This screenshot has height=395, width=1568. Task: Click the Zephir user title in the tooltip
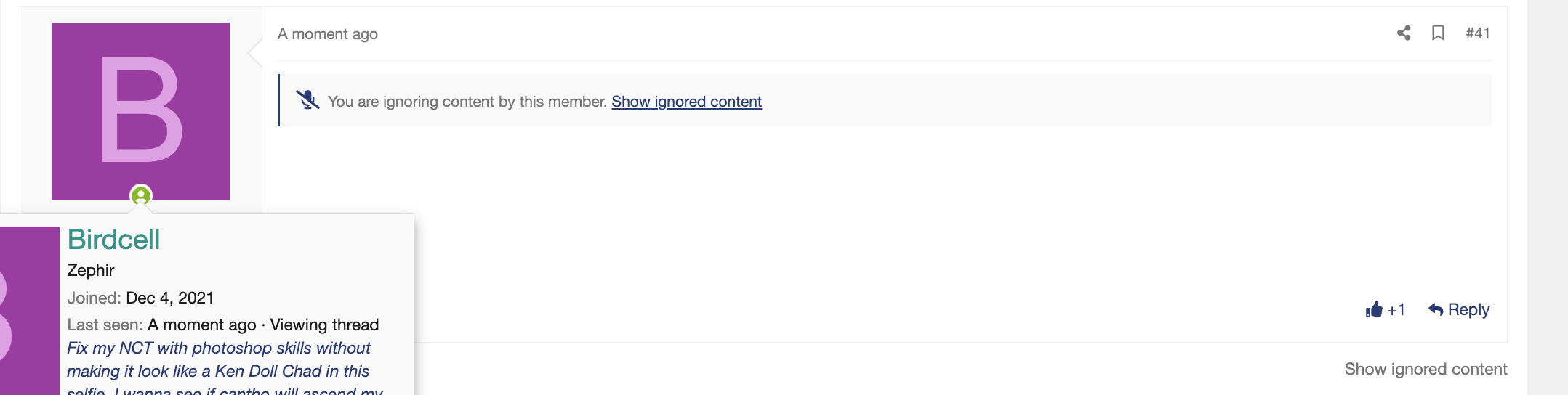point(91,270)
